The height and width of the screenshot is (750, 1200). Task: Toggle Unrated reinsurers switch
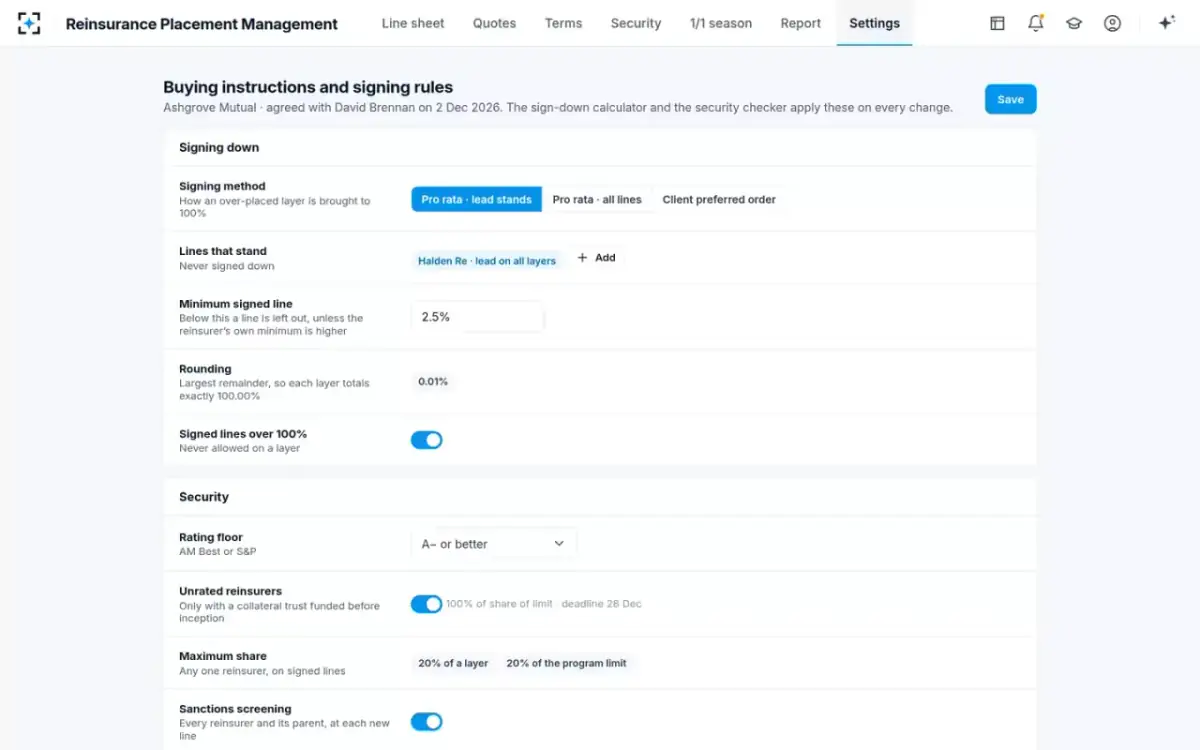click(x=426, y=604)
